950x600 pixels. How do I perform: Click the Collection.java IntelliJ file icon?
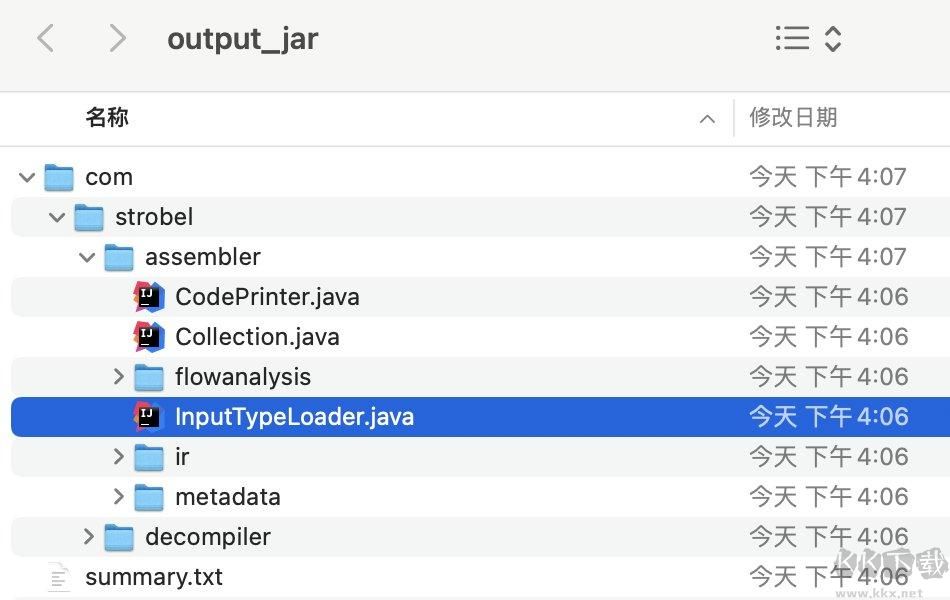pos(149,337)
